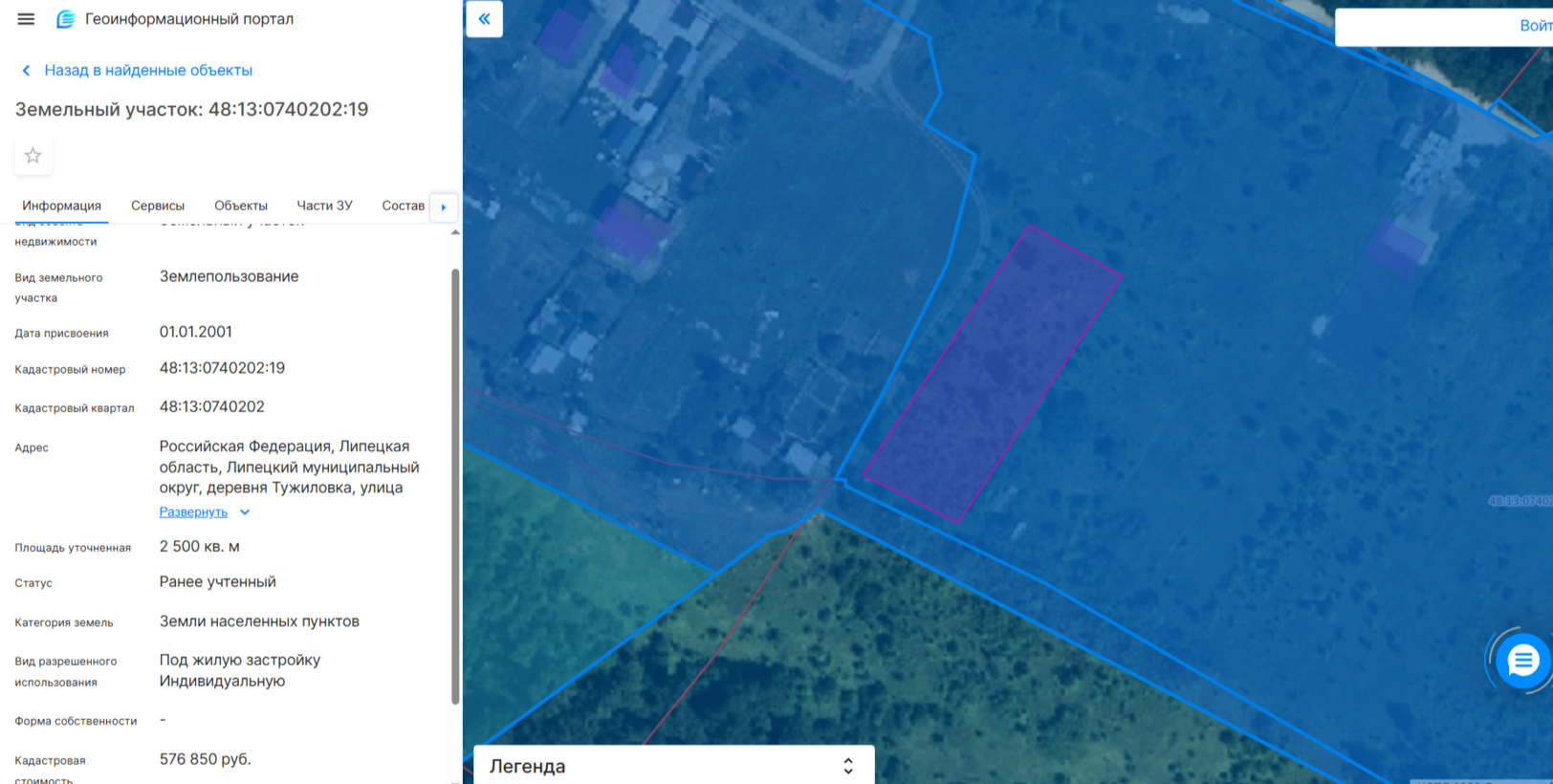Click Под жилую застройку Индивидуальную value
The image size is (1553, 784).
[x=240, y=671]
